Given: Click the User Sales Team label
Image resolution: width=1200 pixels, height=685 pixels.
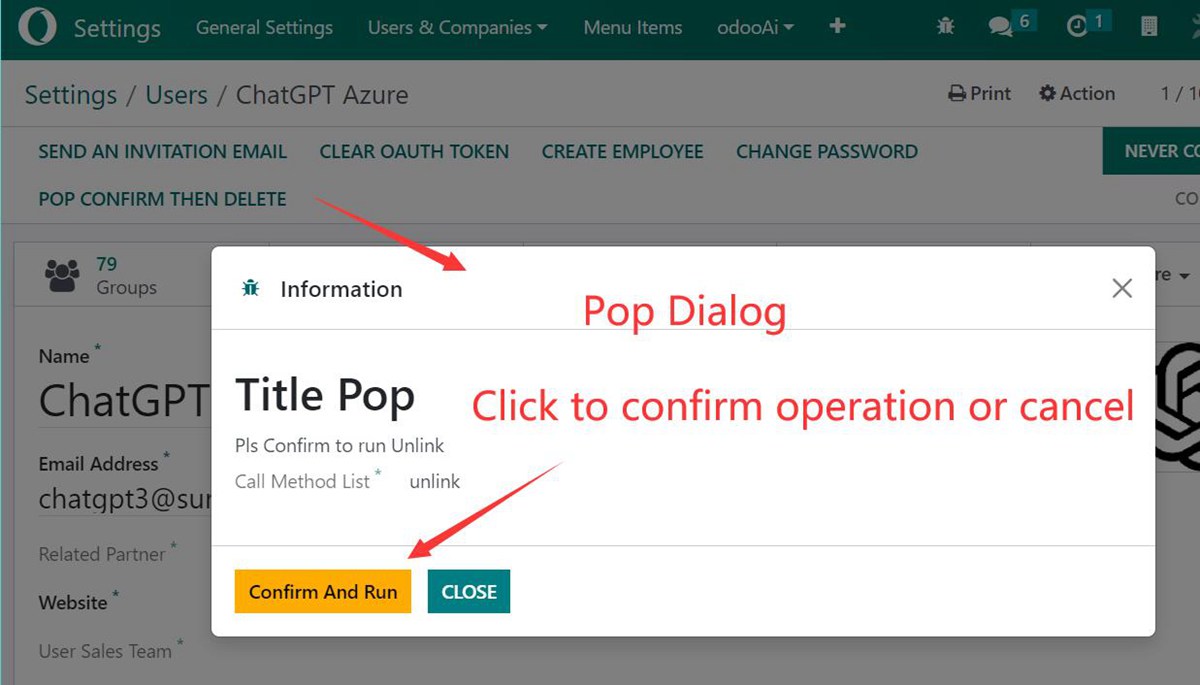Looking at the screenshot, I should pyautogui.click(x=105, y=651).
